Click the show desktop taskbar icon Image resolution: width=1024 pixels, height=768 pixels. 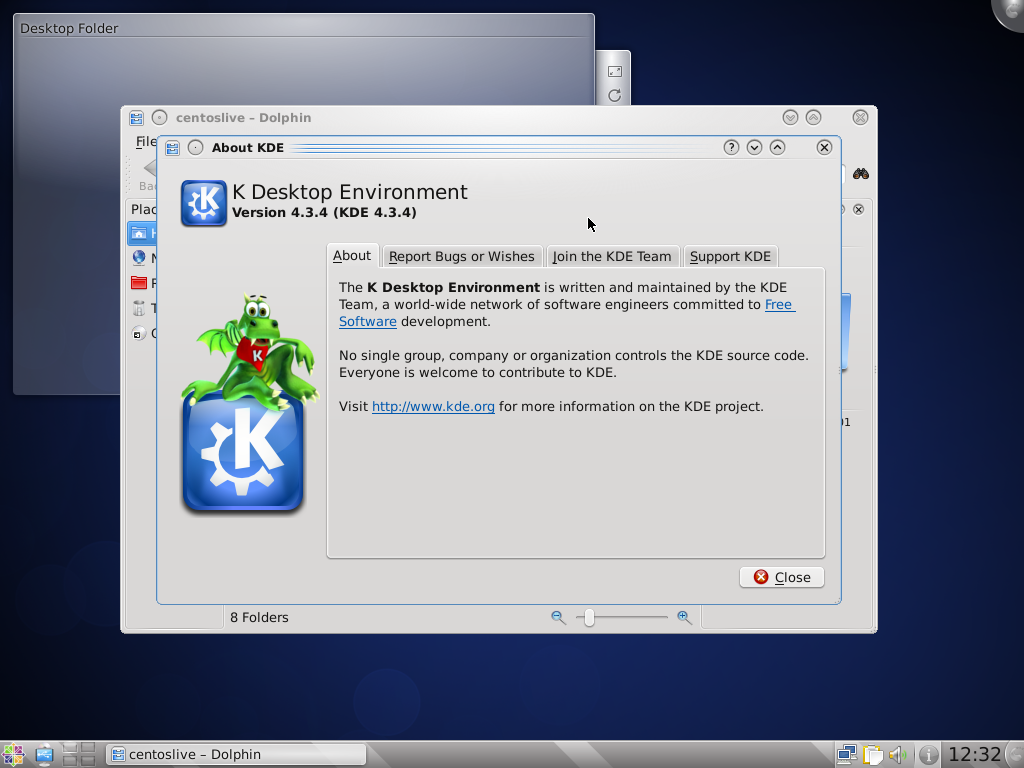tap(44, 755)
